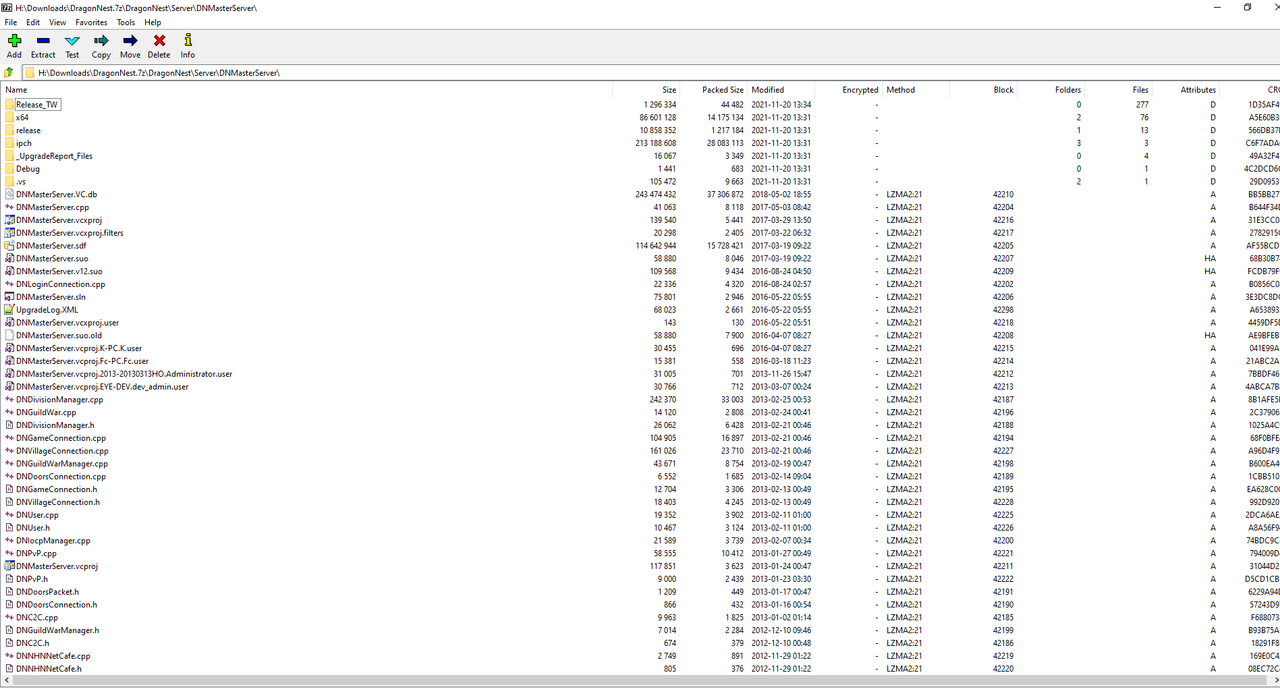Click the Add toolbar icon
Image resolution: width=1280 pixels, height=688 pixels.
(14, 41)
